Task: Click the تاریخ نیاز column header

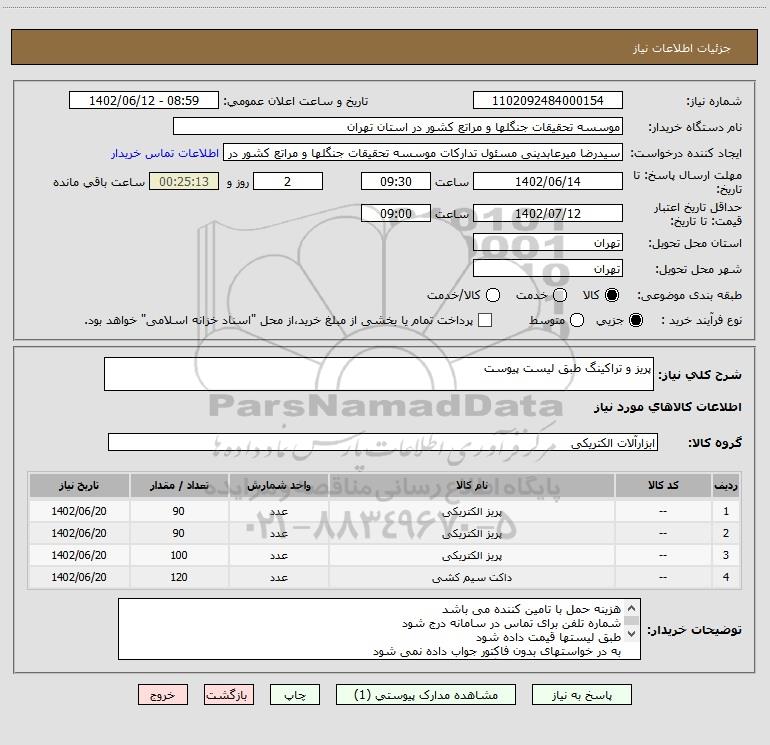Action: (x=79, y=486)
